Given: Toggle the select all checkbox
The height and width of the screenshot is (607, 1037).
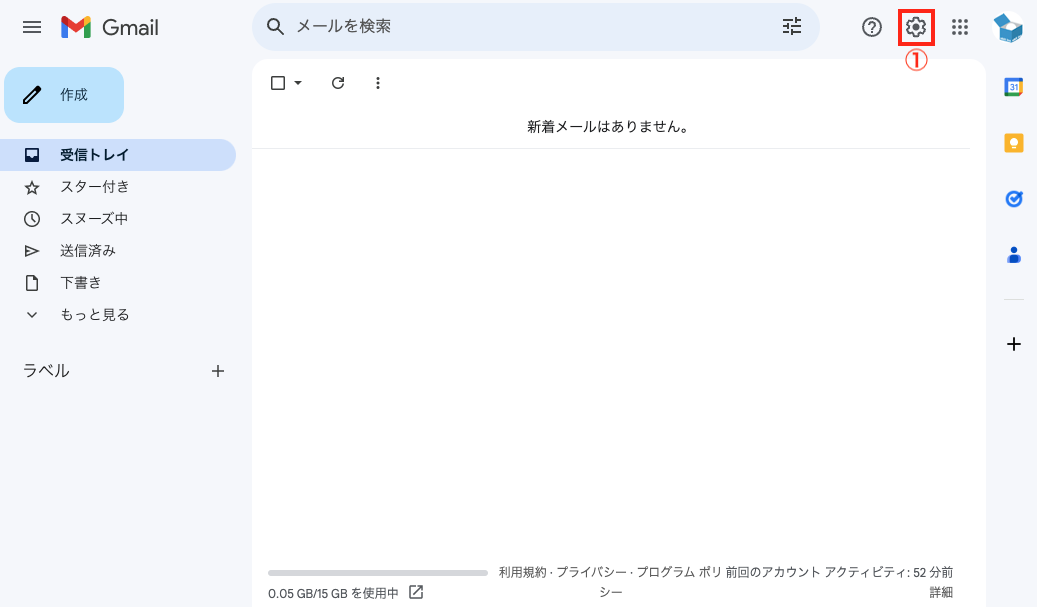Looking at the screenshot, I should 278,83.
